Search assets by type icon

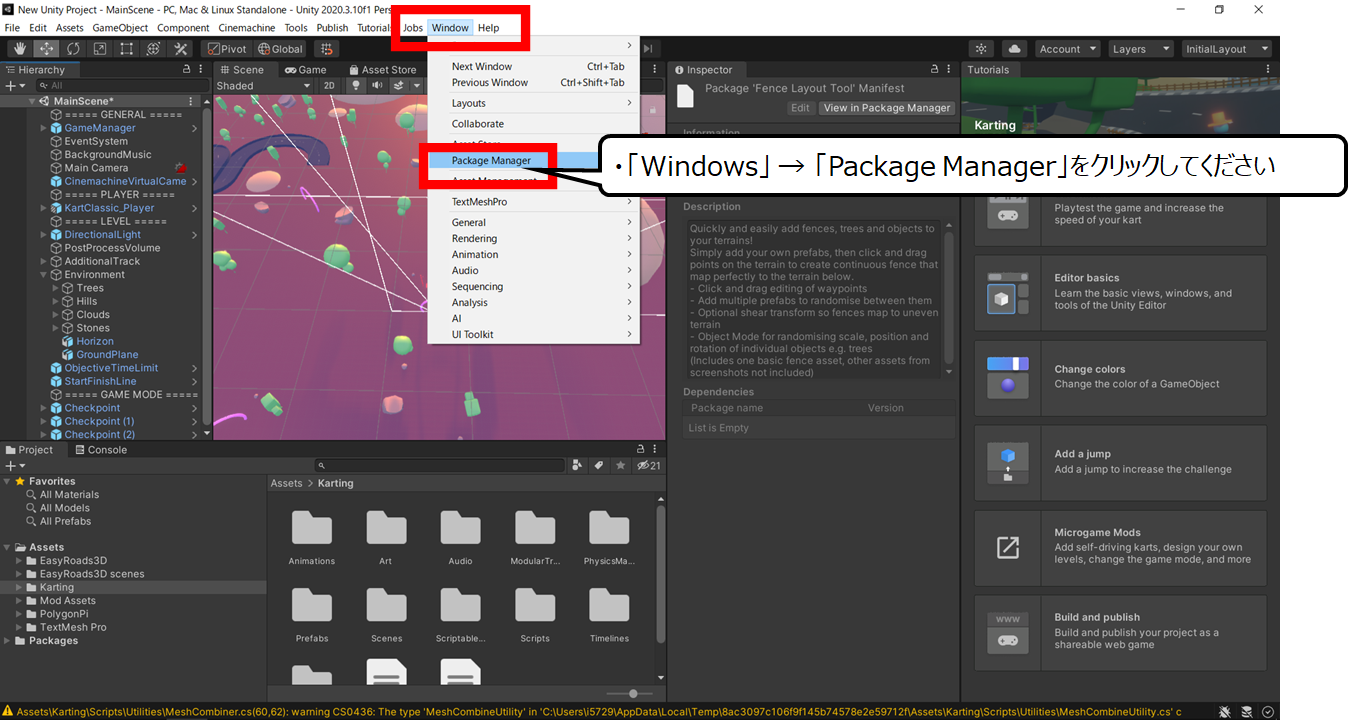pyautogui.click(x=577, y=466)
